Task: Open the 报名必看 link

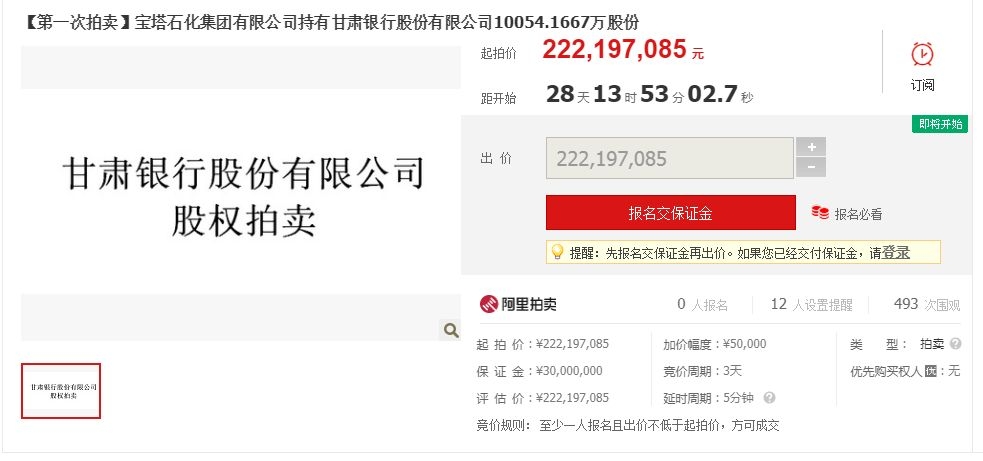Action: pyautogui.click(x=858, y=215)
